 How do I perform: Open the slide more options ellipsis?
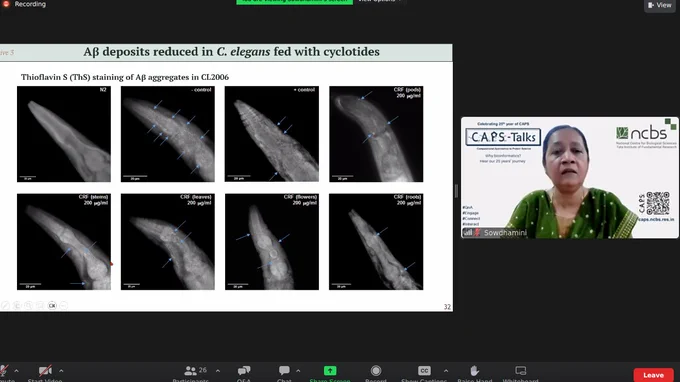[64, 306]
